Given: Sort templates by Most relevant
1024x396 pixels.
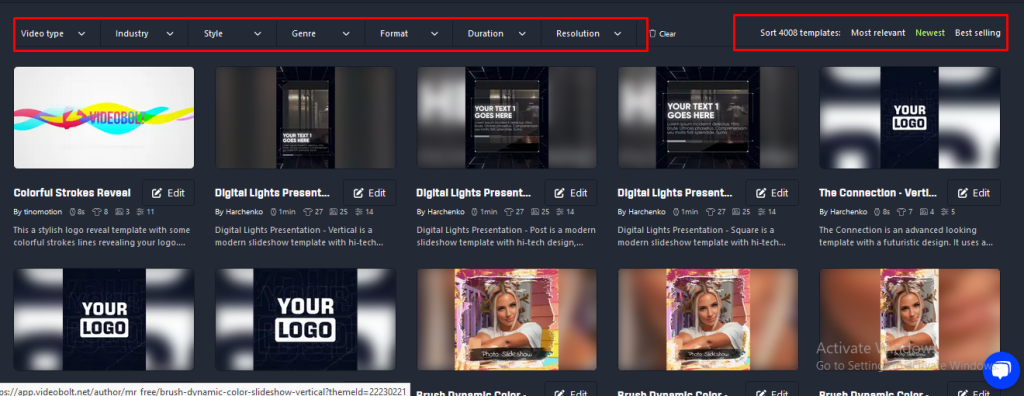Looking at the screenshot, I should [x=878, y=33].
